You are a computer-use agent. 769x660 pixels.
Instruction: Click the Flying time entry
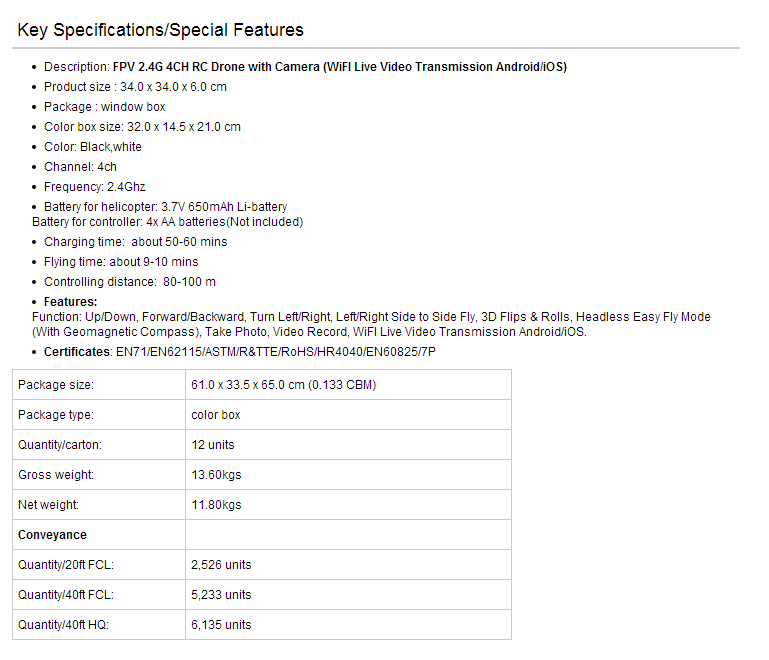click(x=121, y=262)
